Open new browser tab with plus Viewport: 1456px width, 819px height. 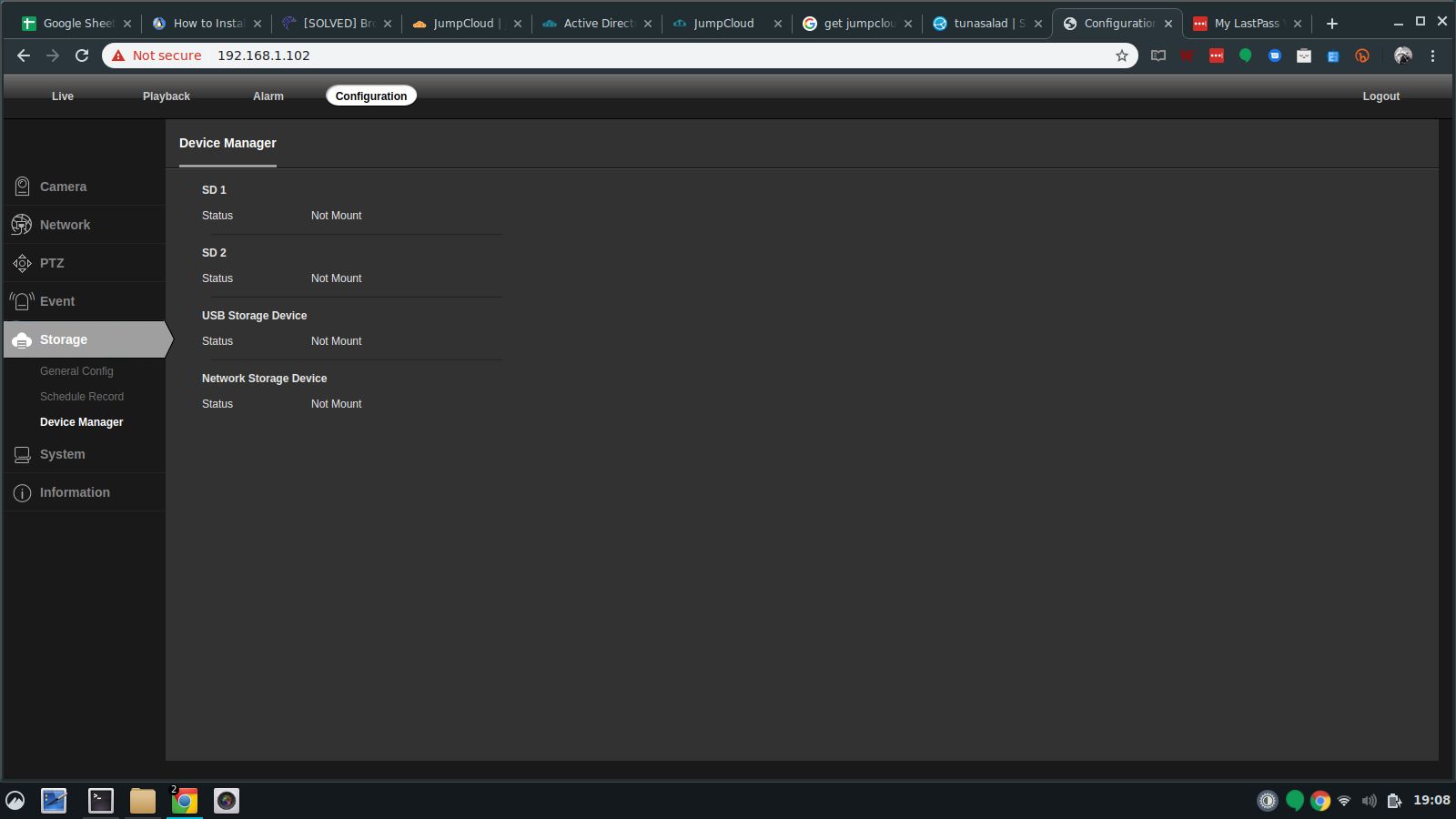point(1331,24)
